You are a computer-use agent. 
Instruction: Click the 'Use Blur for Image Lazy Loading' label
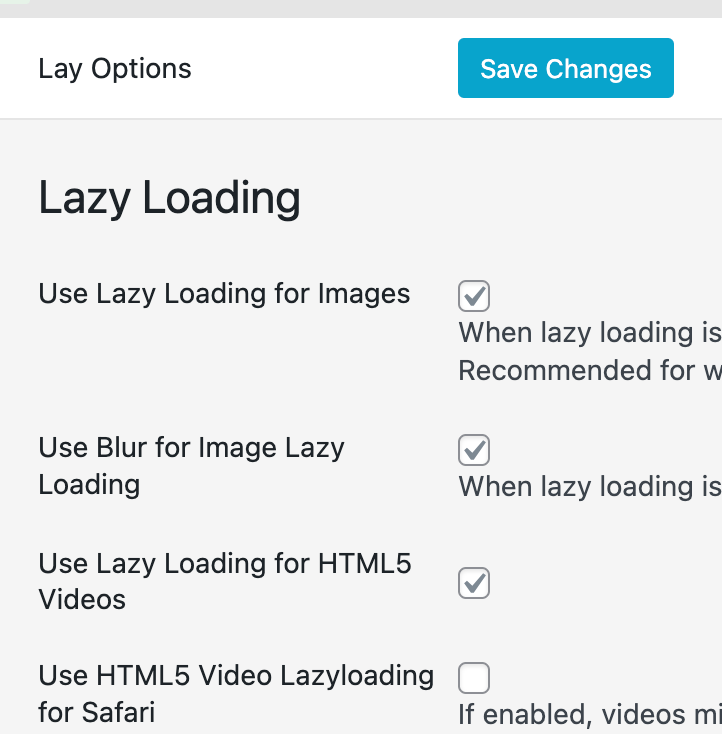point(191,465)
